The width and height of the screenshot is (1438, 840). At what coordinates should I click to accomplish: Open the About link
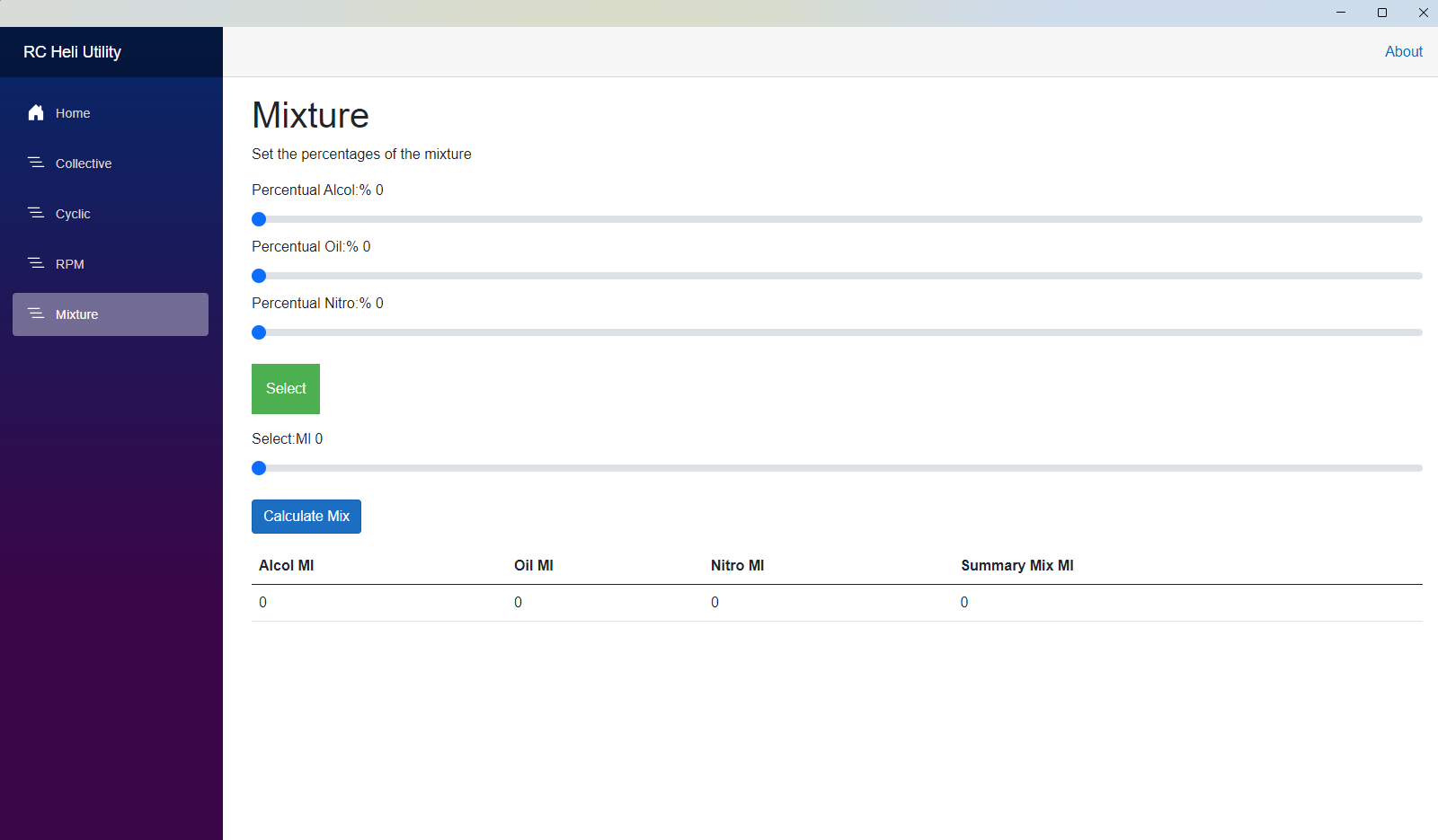[1403, 51]
